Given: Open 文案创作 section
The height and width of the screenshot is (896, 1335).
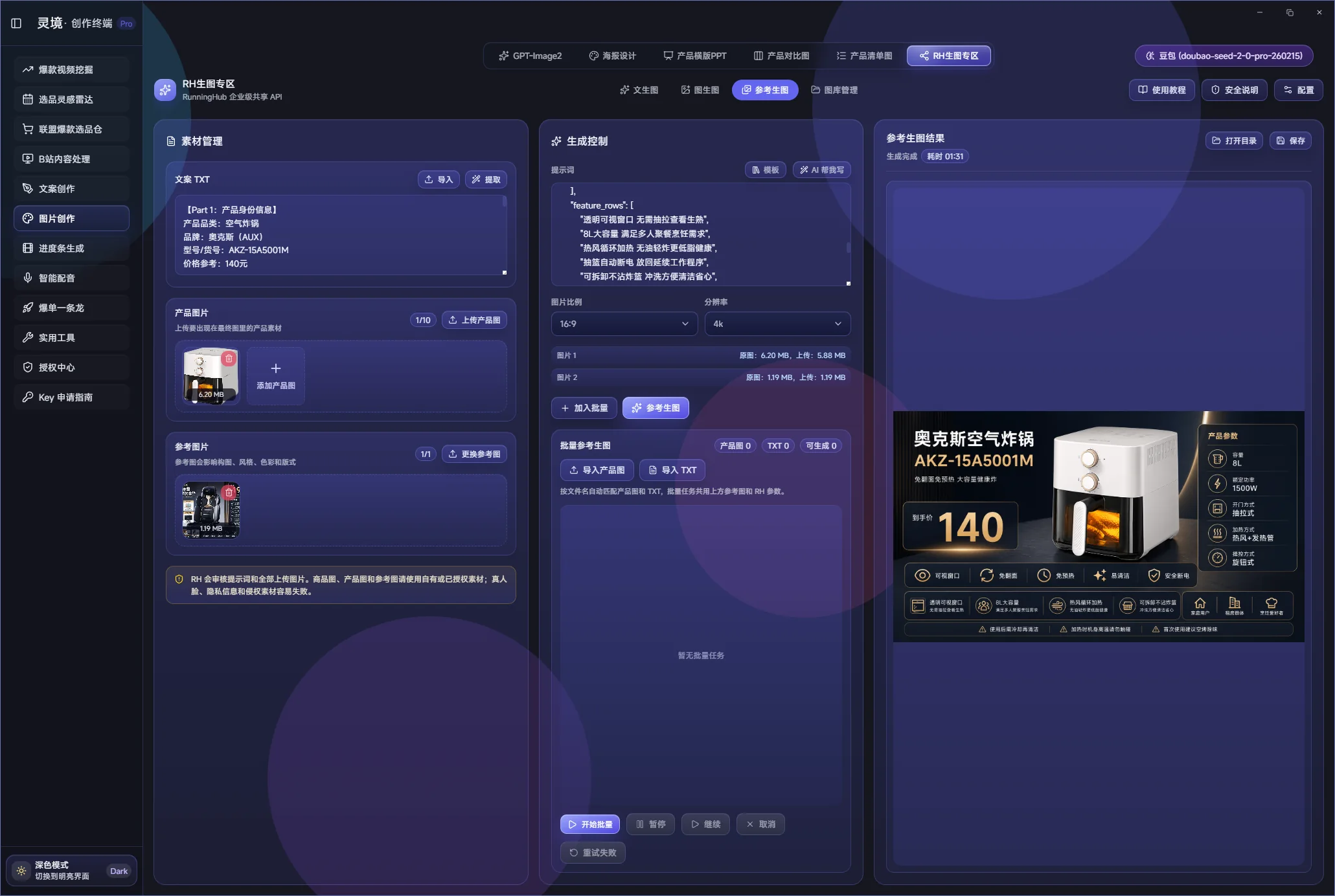Looking at the screenshot, I should click(x=71, y=188).
